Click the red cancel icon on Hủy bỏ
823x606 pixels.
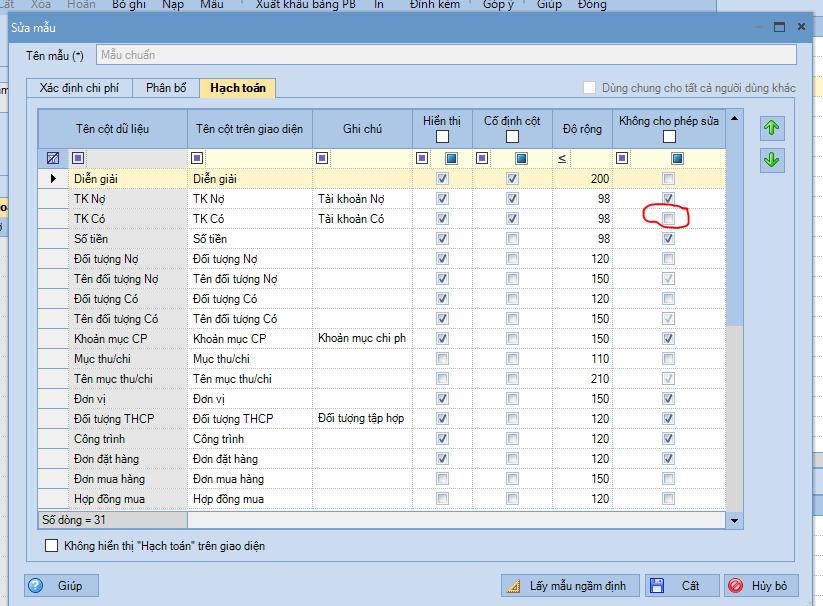[x=736, y=586]
